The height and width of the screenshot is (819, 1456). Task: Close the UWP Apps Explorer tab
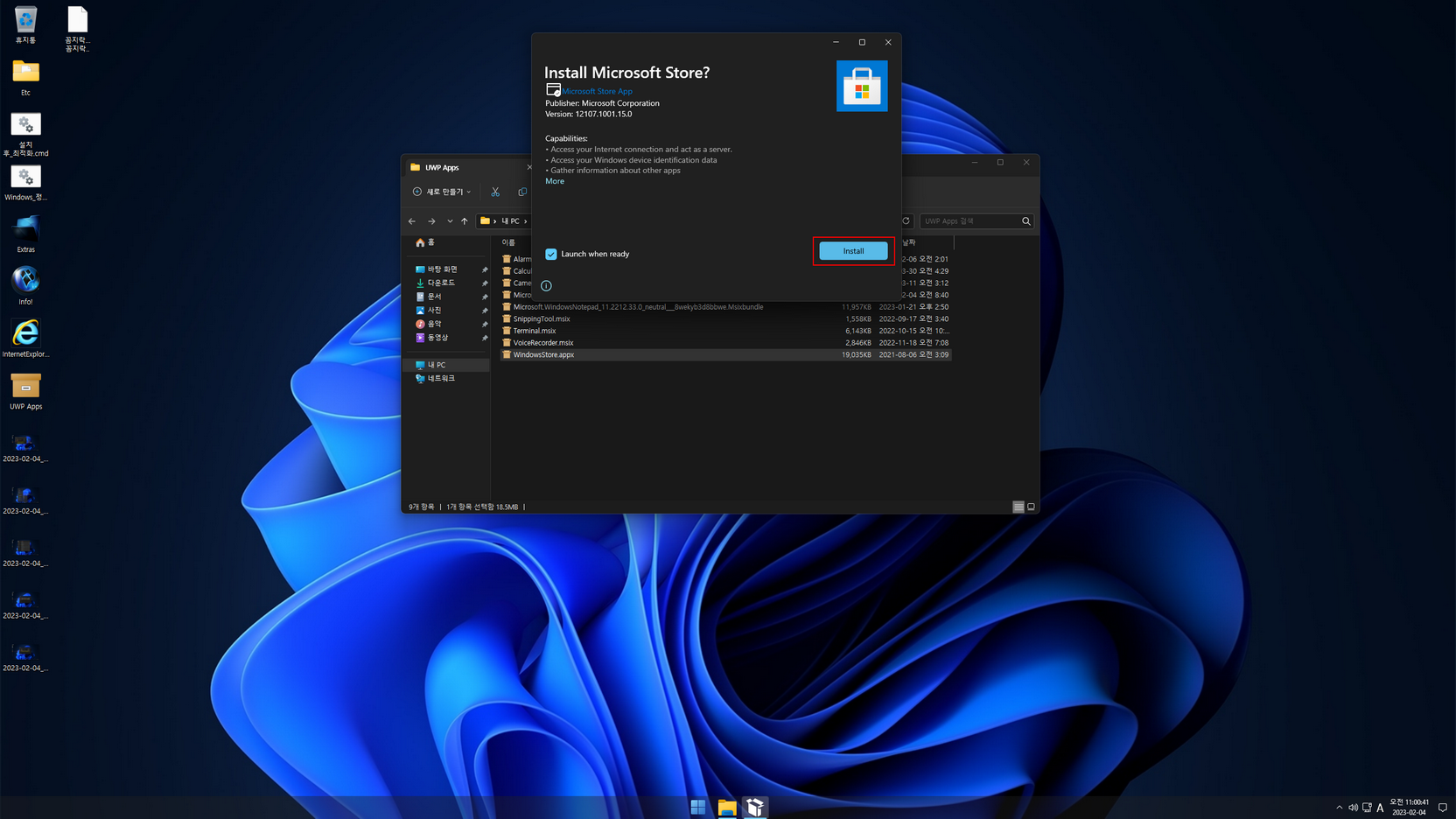[x=528, y=167]
